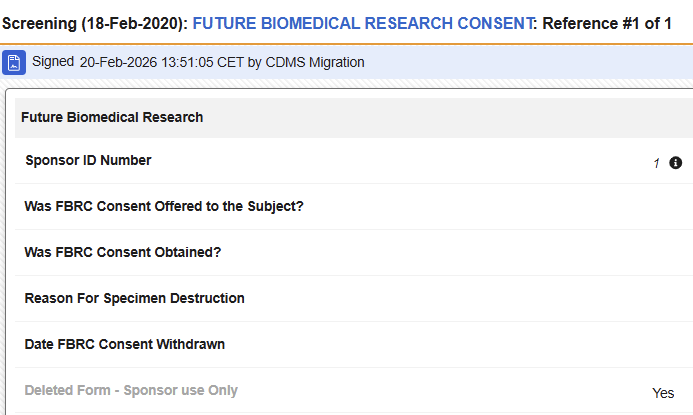693x415 pixels.
Task: Open the FUTURE BIOMEDICAL RESEARCH CONSENT link
Action: pos(363,23)
